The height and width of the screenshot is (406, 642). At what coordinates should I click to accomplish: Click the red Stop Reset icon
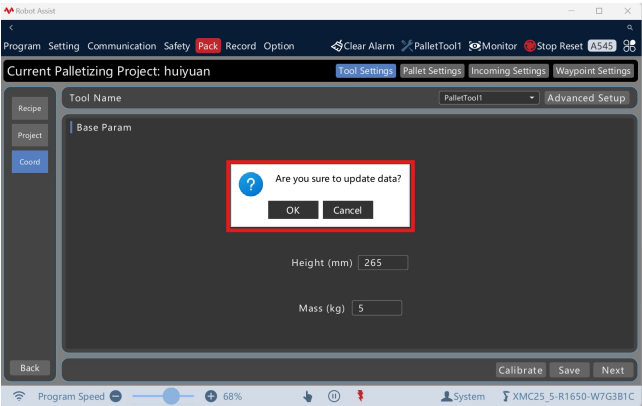[x=530, y=46]
